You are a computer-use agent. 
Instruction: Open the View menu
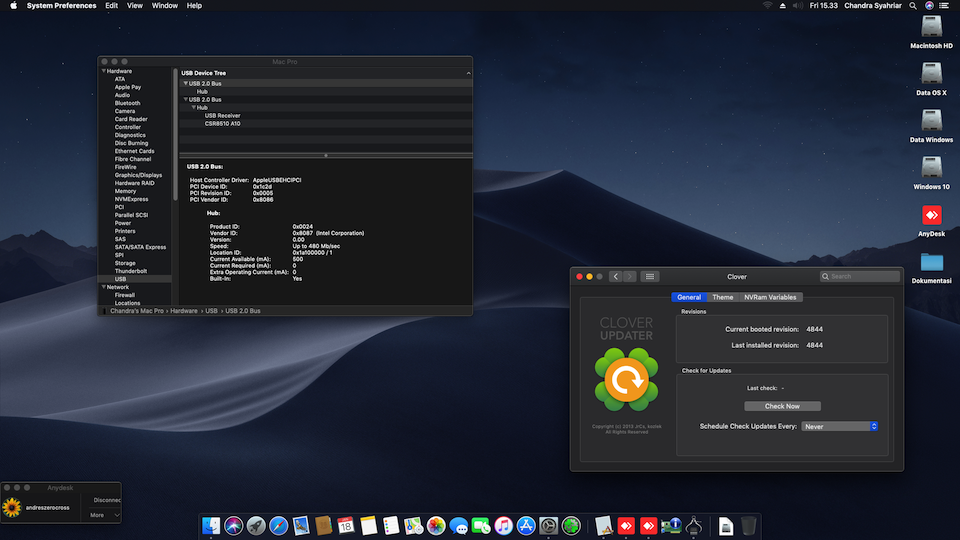(x=135, y=6)
